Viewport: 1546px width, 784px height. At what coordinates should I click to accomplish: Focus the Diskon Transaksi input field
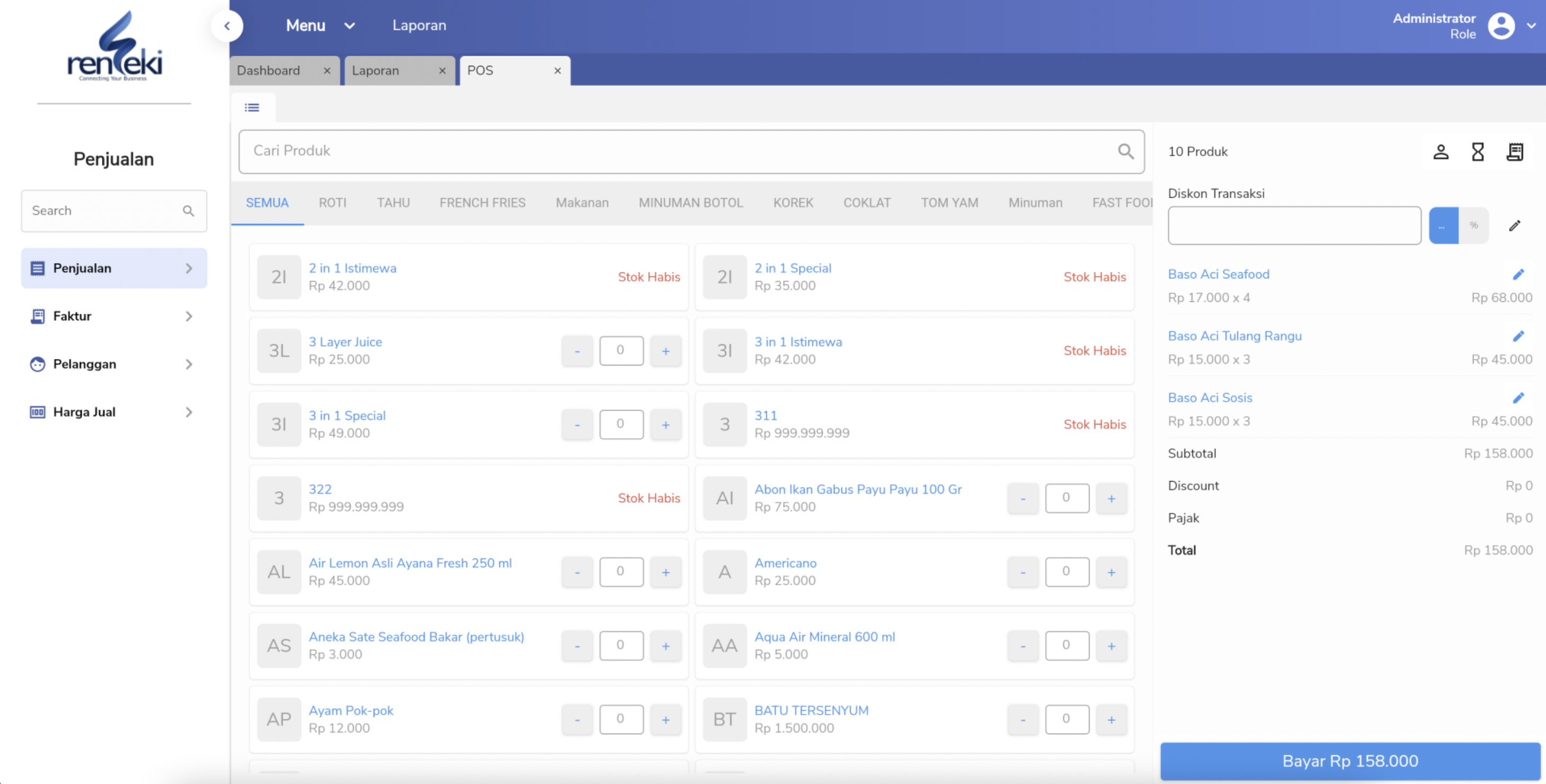coord(1295,225)
